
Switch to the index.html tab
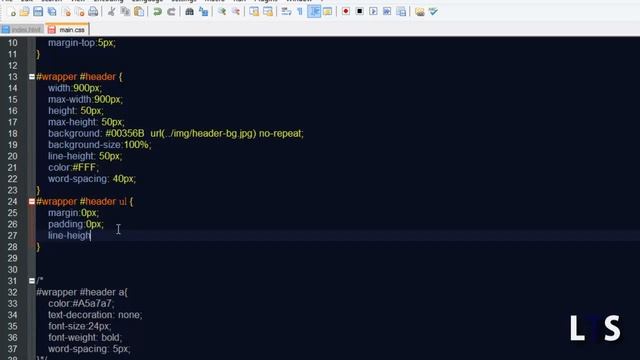[22, 29]
